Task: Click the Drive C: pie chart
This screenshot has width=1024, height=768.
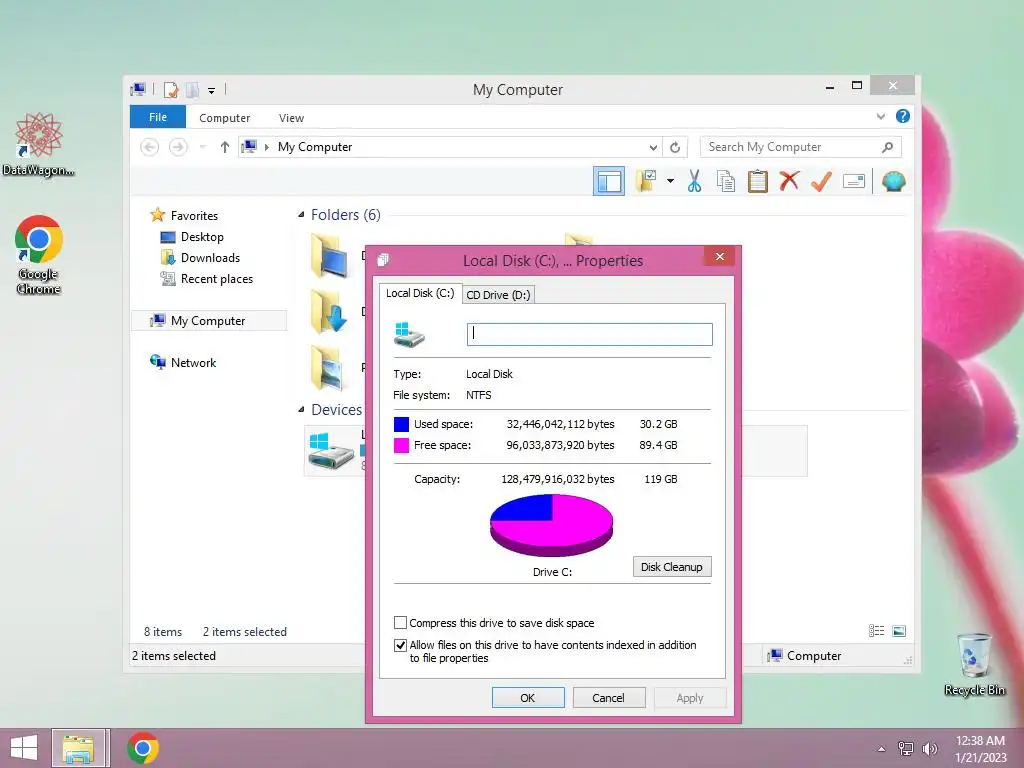Action: tap(552, 525)
